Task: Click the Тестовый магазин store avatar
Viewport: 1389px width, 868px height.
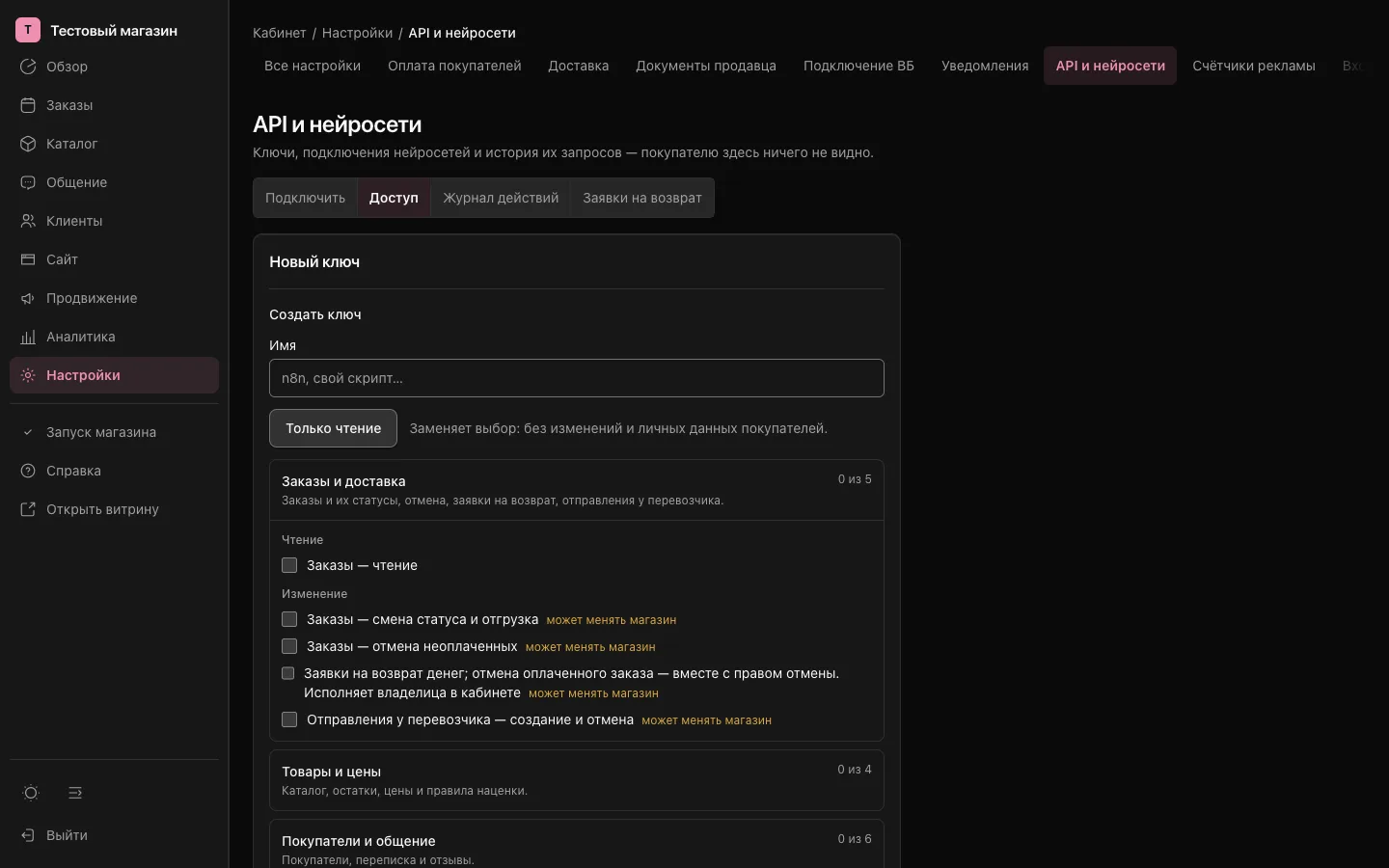Action: point(28,30)
